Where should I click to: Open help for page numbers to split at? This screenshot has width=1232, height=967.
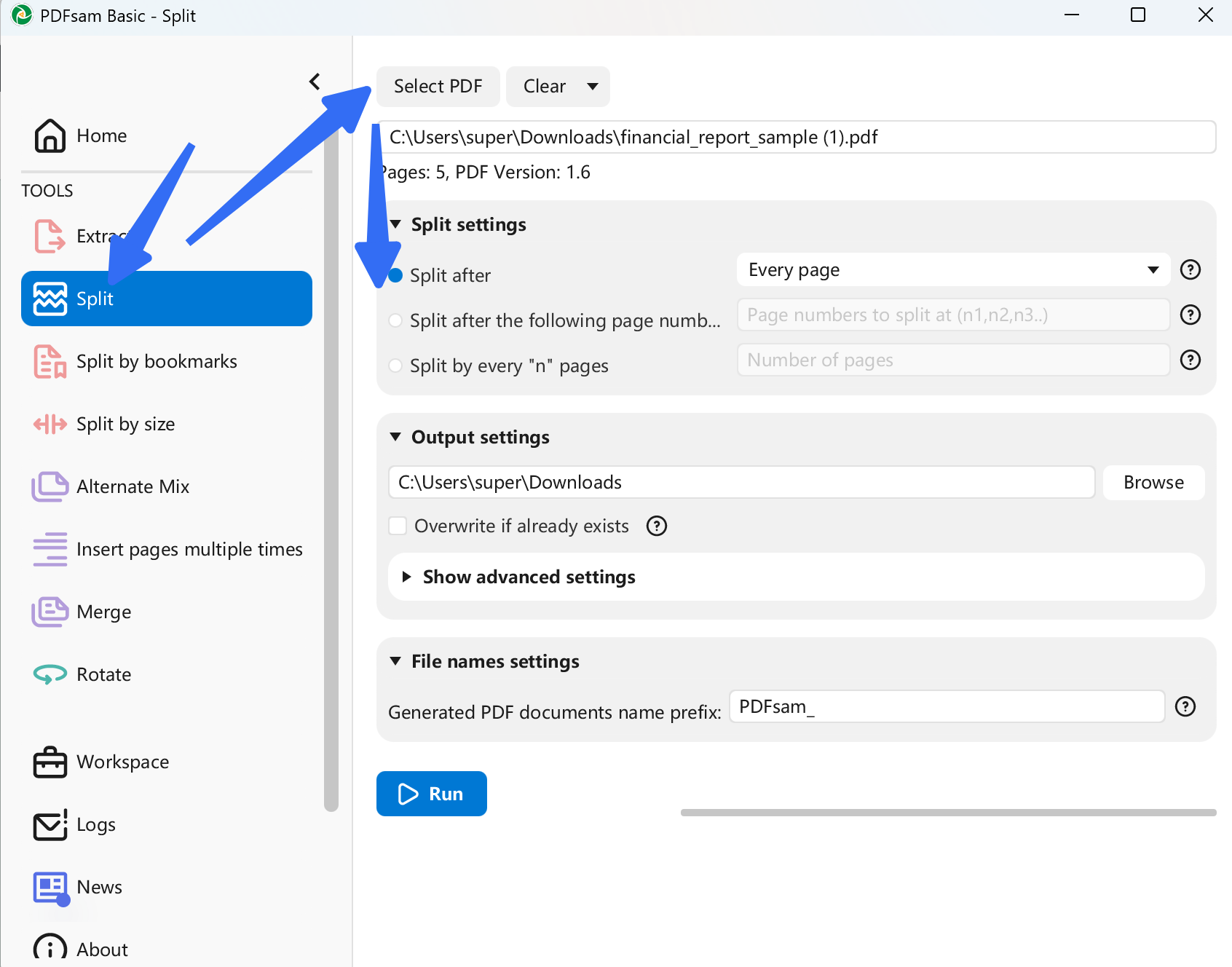pyautogui.click(x=1190, y=315)
